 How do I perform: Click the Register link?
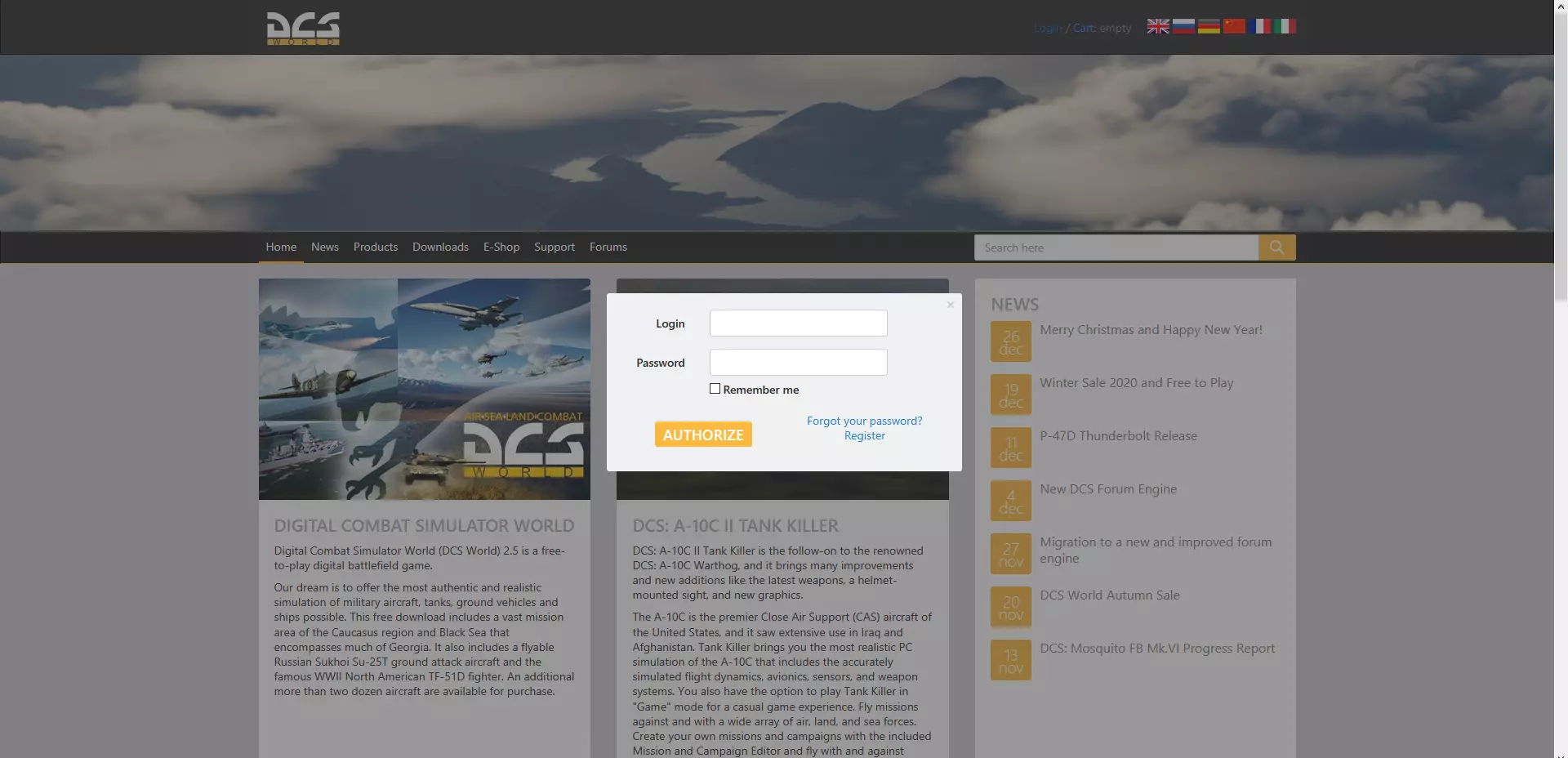[865, 435]
